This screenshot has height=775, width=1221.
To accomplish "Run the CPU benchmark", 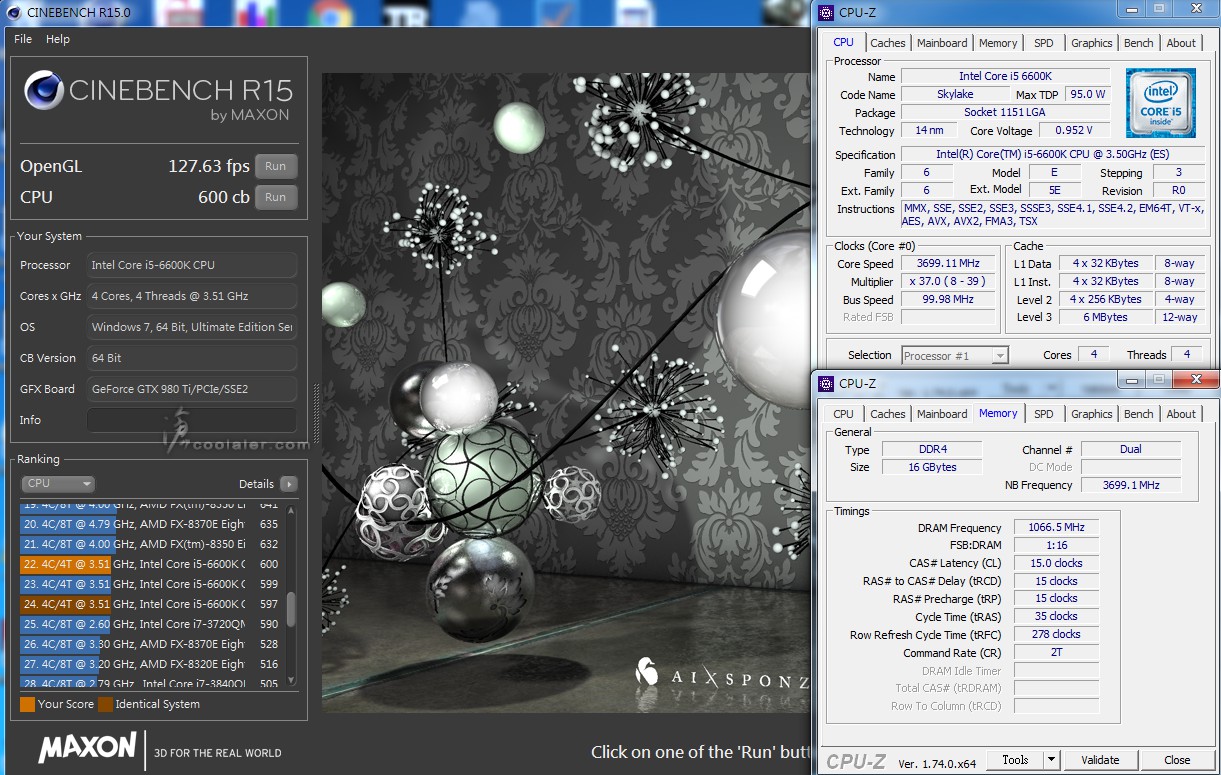I will tap(276, 197).
